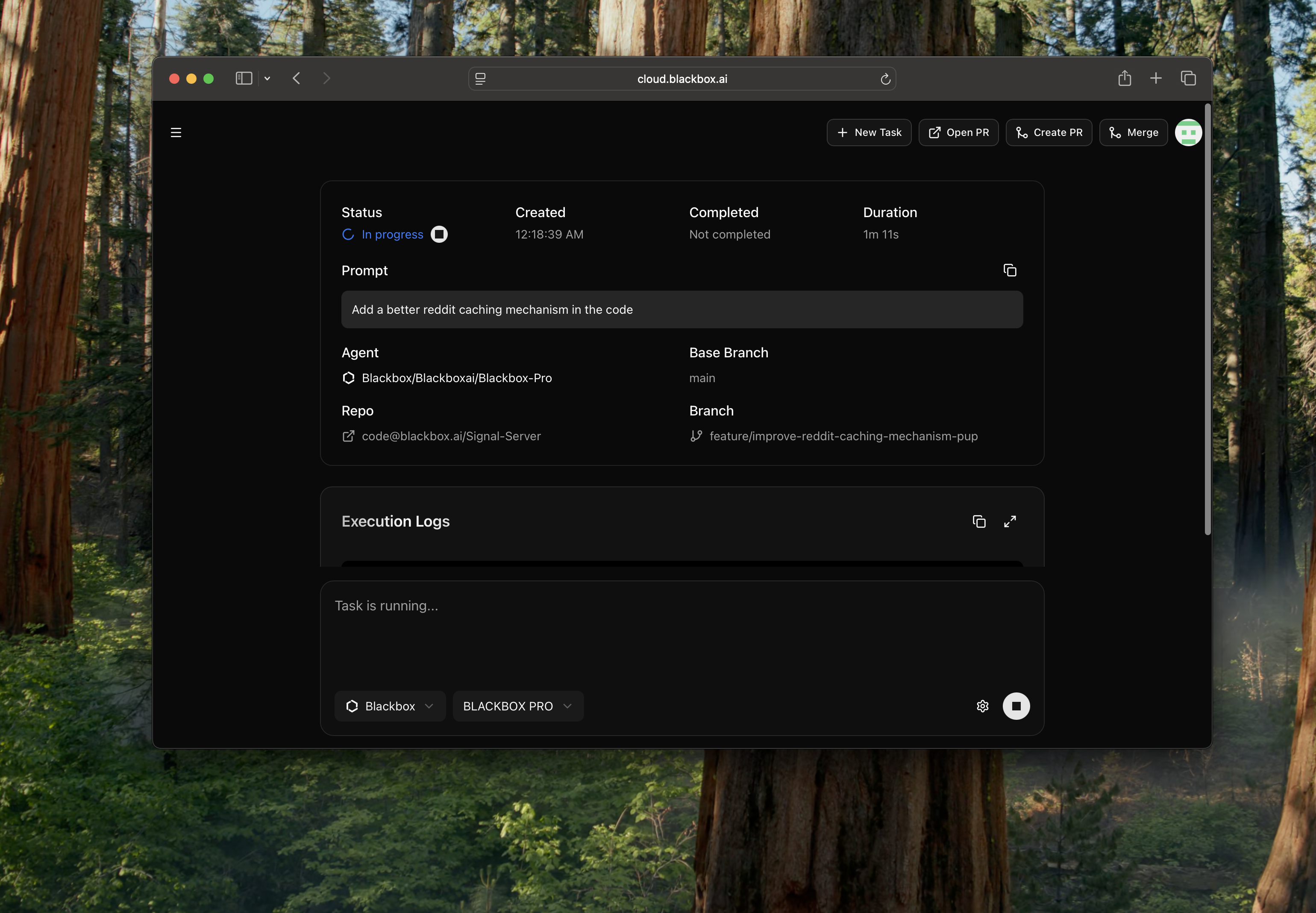The height and width of the screenshot is (913, 1316).
Task: Open the hamburger menu
Action: [176, 132]
